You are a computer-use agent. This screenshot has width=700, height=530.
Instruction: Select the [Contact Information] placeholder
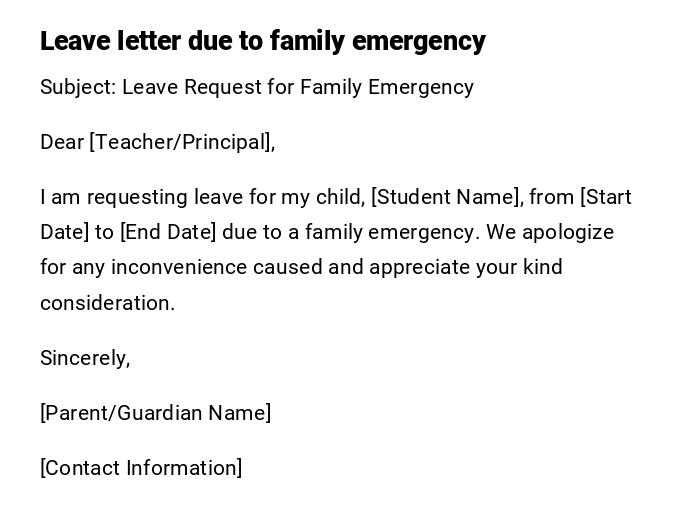point(141,468)
